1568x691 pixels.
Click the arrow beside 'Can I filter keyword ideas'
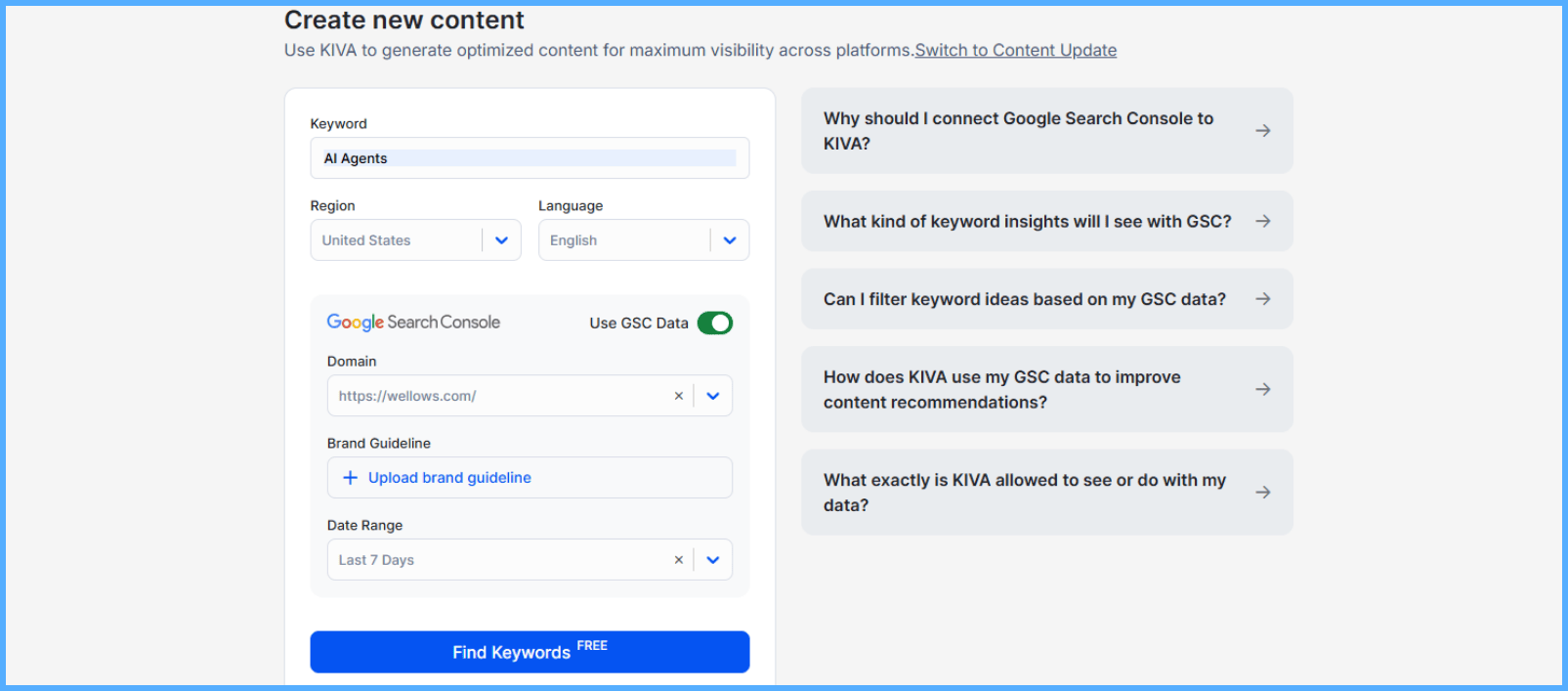coord(1262,299)
